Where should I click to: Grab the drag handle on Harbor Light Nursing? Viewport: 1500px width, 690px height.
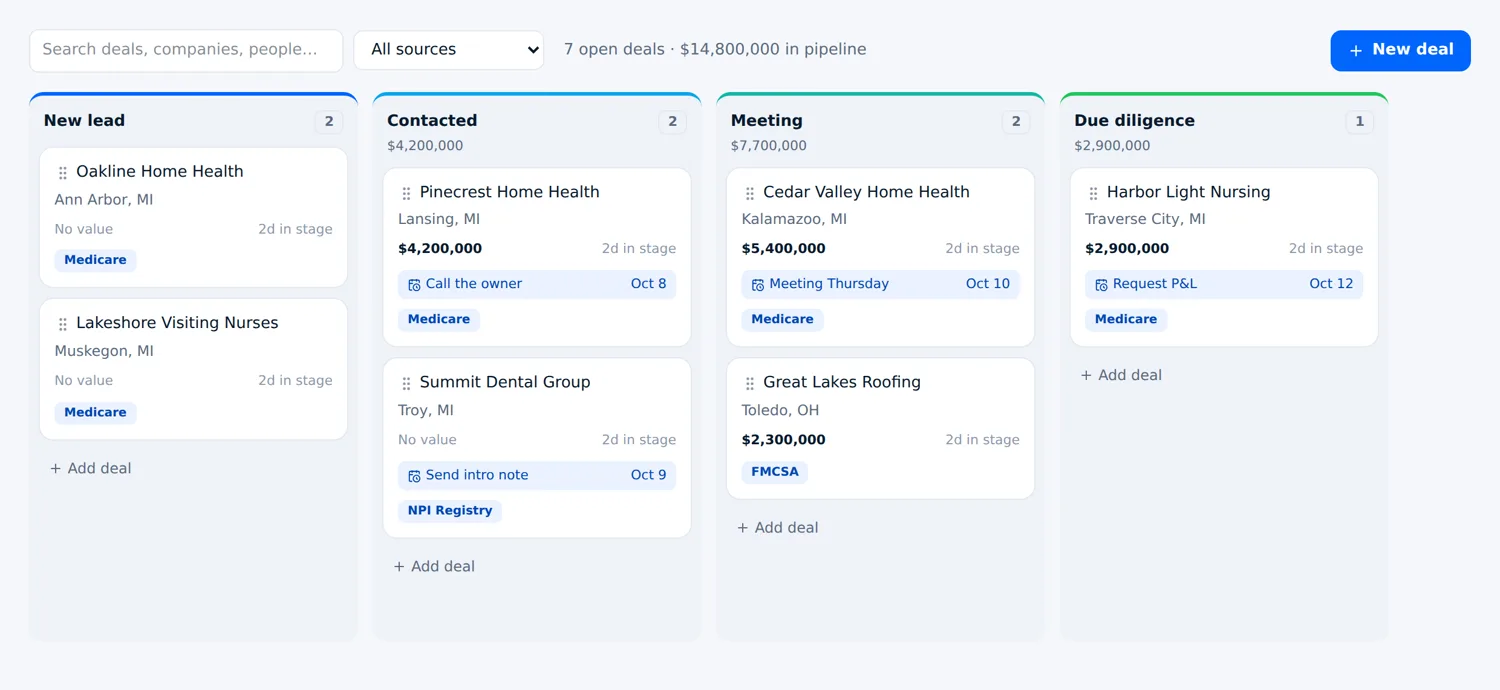[x=1093, y=193]
